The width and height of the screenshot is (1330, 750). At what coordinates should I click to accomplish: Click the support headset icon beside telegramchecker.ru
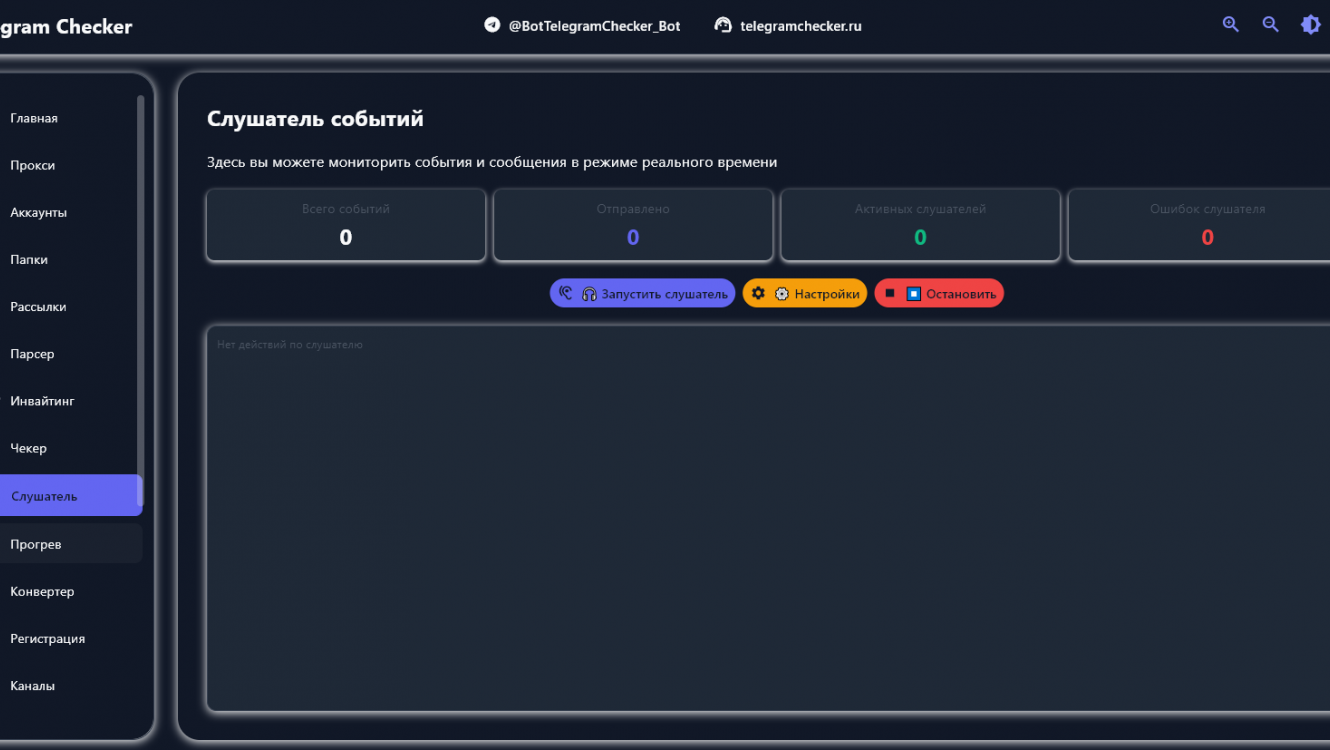(x=723, y=25)
